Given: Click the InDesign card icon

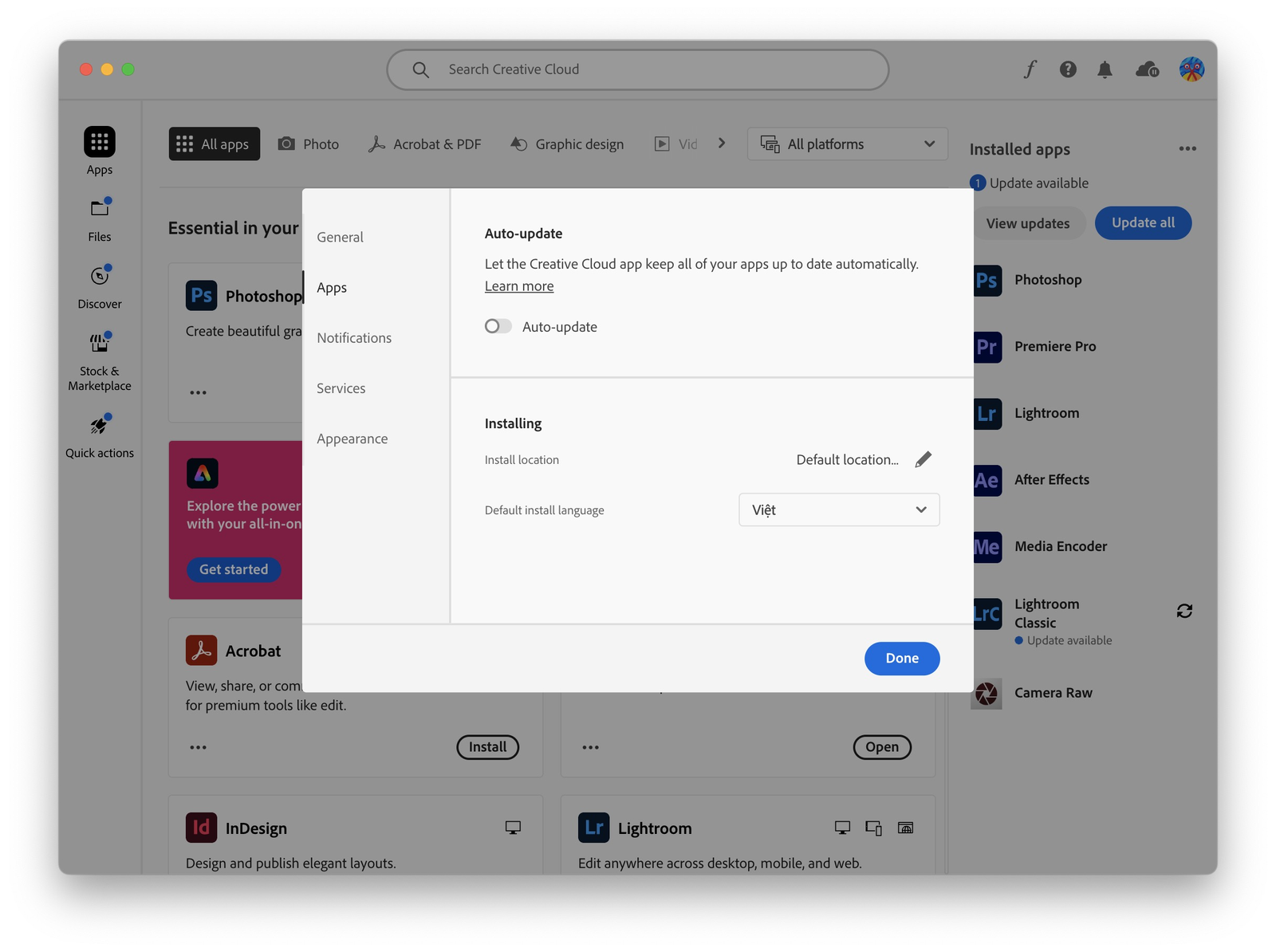Looking at the screenshot, I should pos(201,828).
